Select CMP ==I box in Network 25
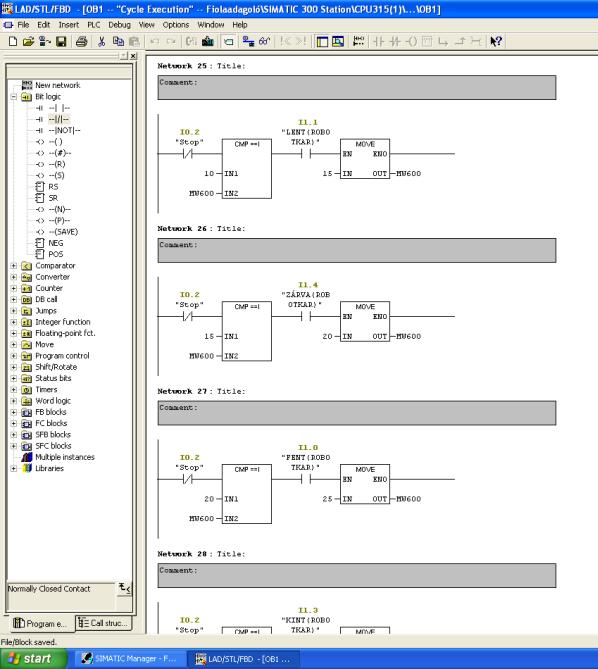Screen dimensions: 598x669 tap(247, 169)
